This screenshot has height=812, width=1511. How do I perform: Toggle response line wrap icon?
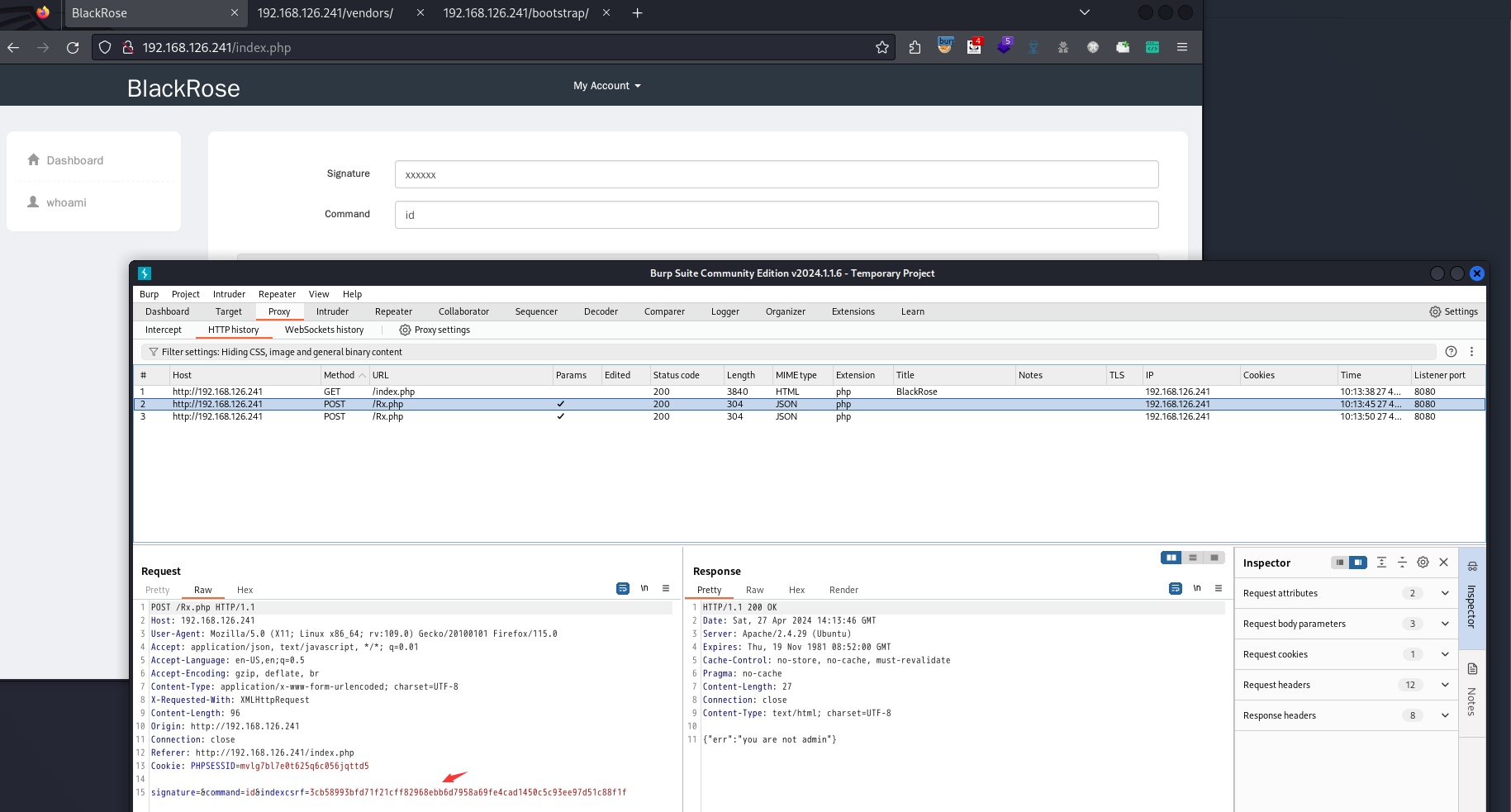point(1176,588)
